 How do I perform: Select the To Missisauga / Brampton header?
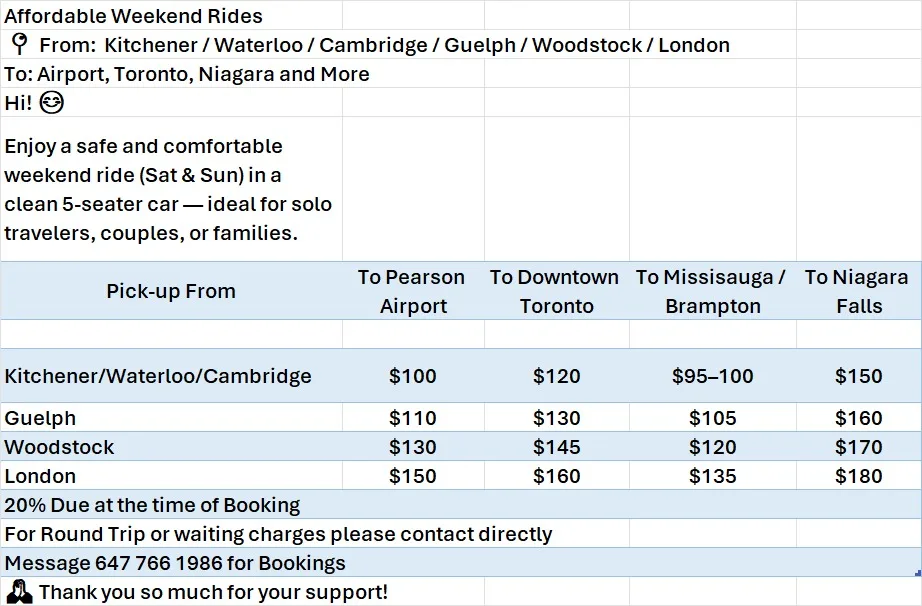pos(713,291)
